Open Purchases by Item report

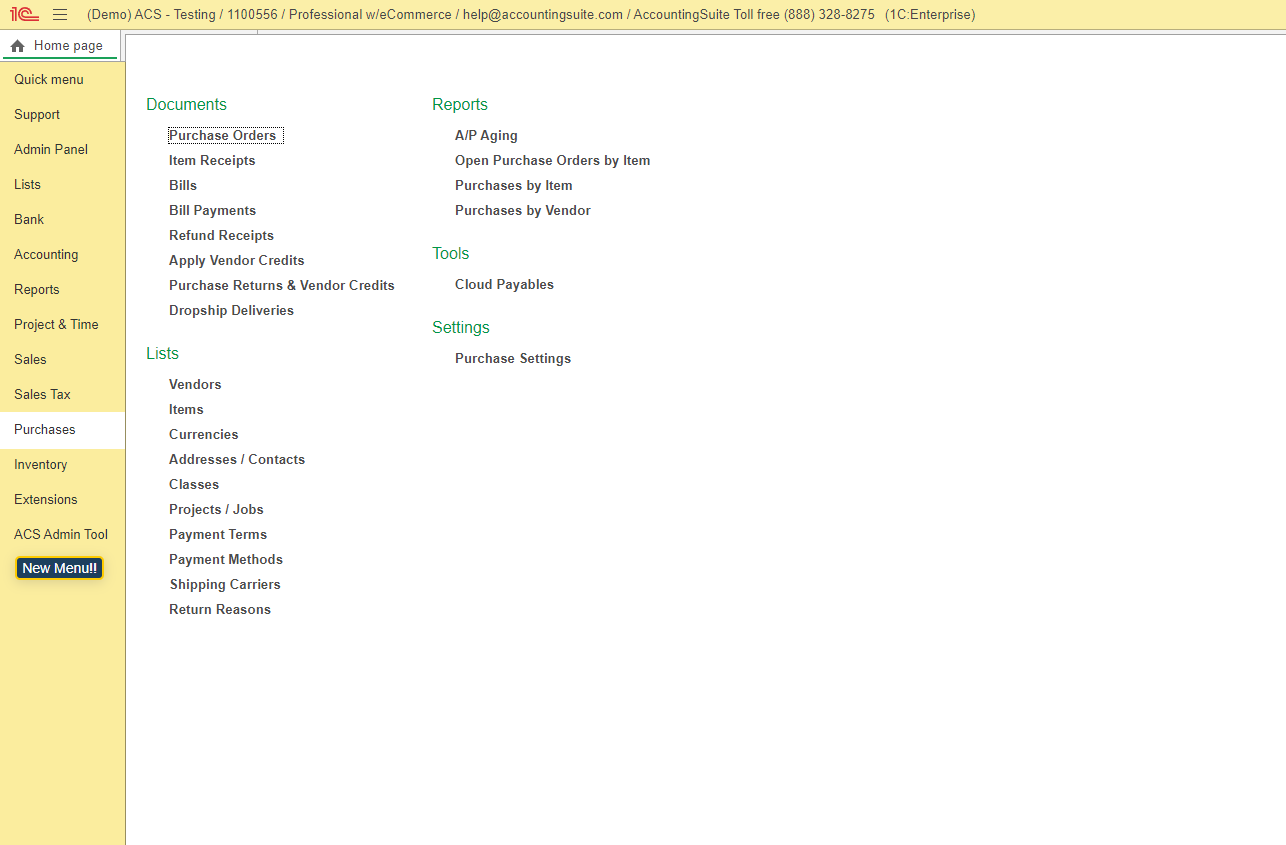[514, 186]
